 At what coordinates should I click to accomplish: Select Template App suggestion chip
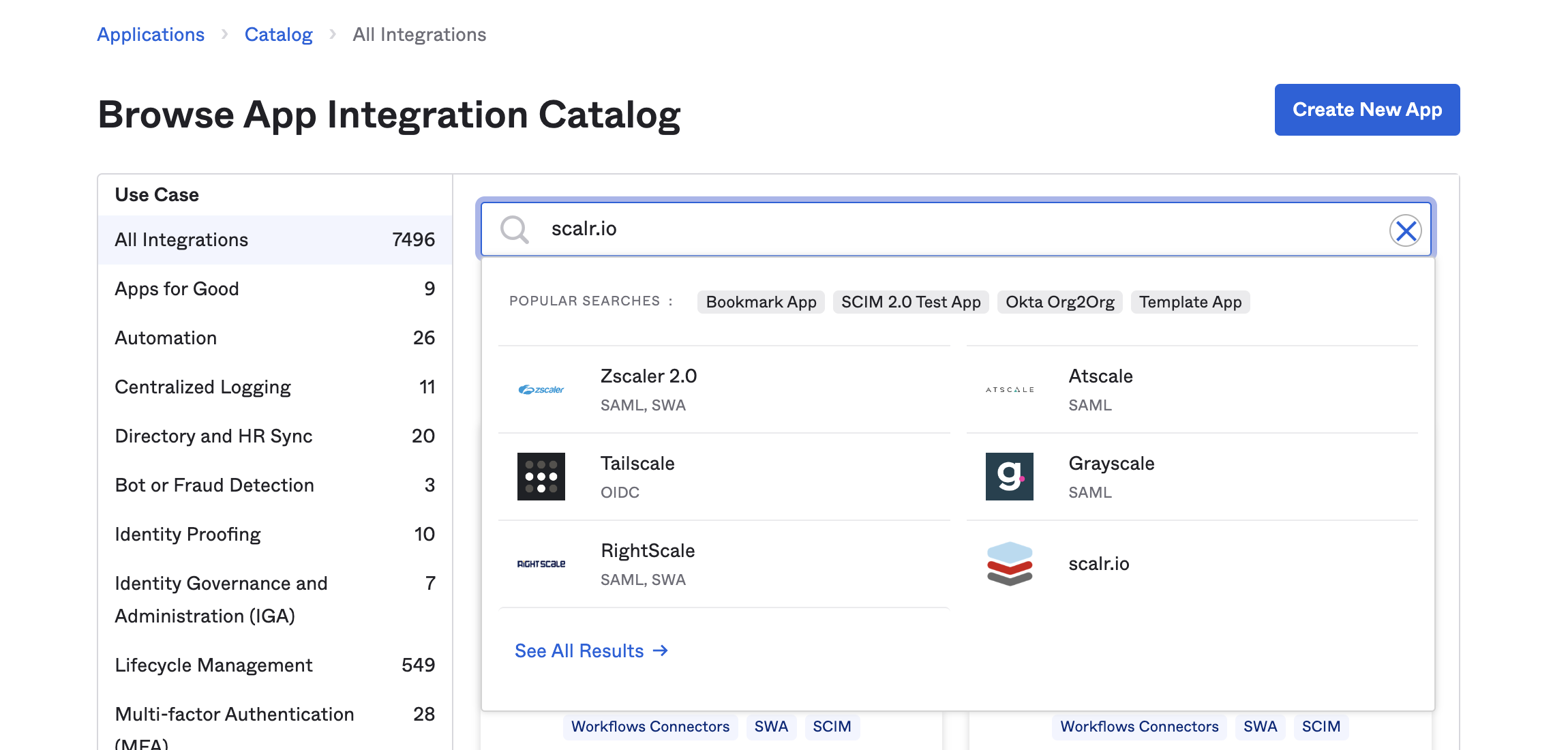click(x=1190, y=302)
